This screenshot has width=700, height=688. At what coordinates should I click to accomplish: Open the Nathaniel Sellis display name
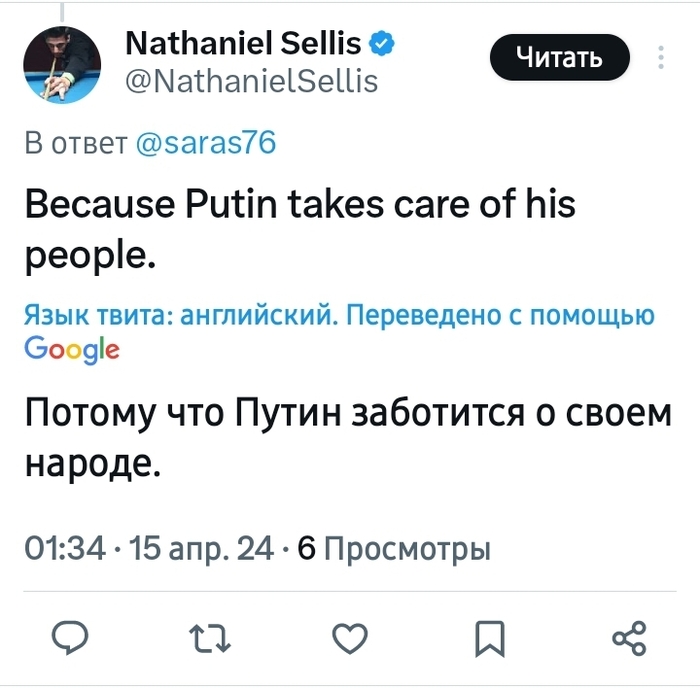click(244, 43)
